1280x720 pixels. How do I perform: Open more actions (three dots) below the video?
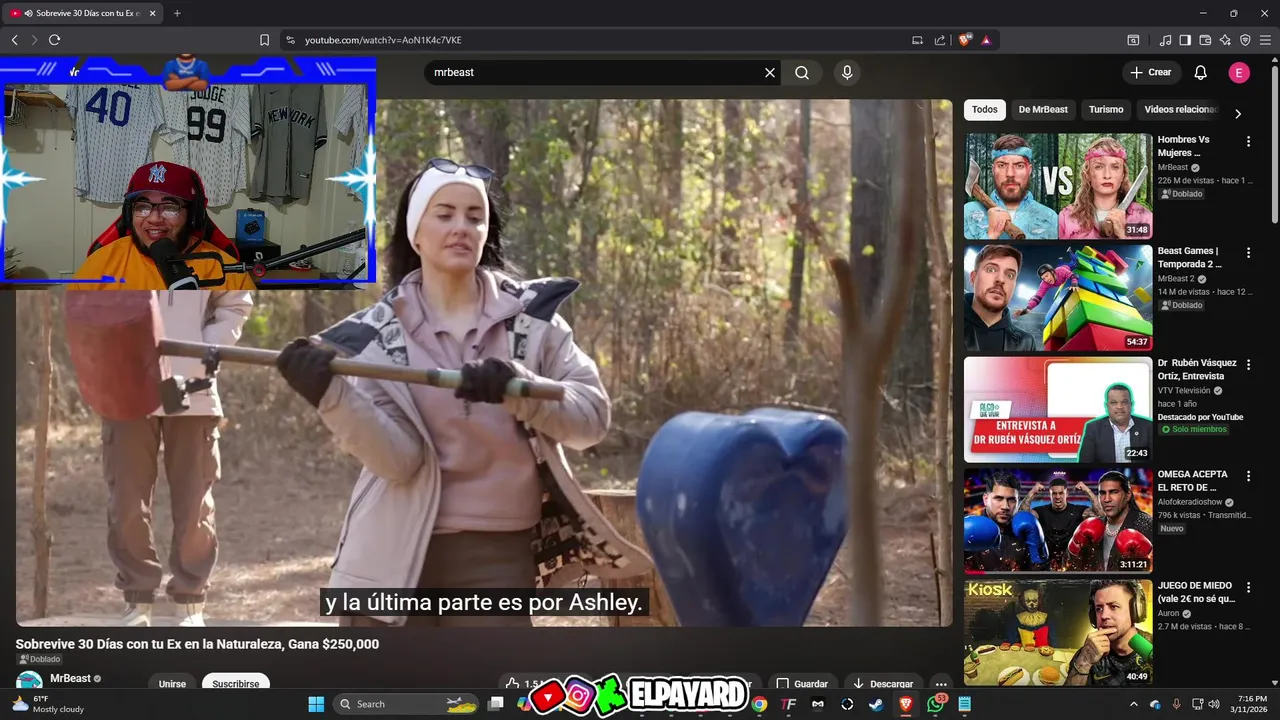(x=941, y=684)
